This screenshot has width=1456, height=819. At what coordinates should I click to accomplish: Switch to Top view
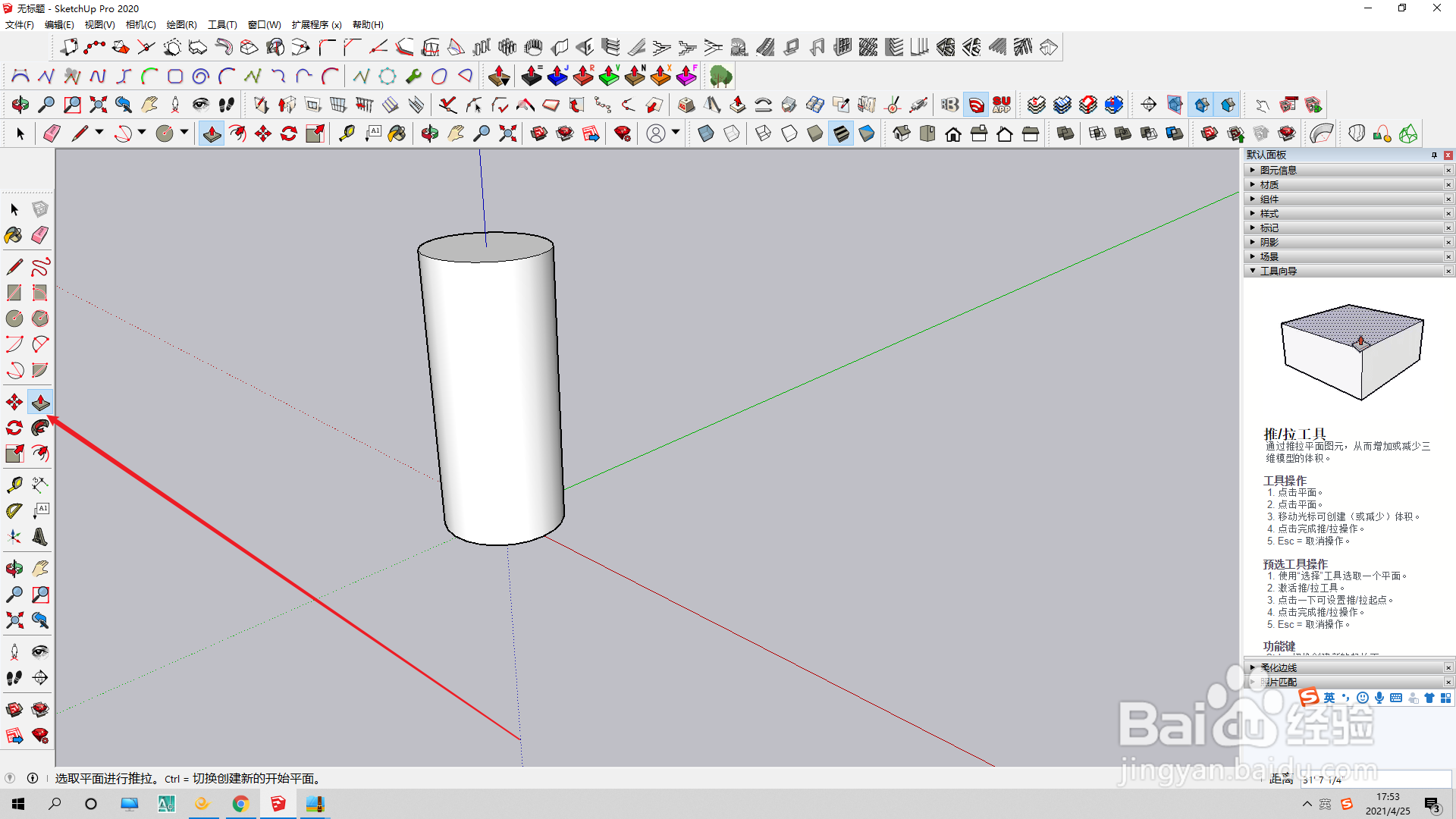coord(927,133)
